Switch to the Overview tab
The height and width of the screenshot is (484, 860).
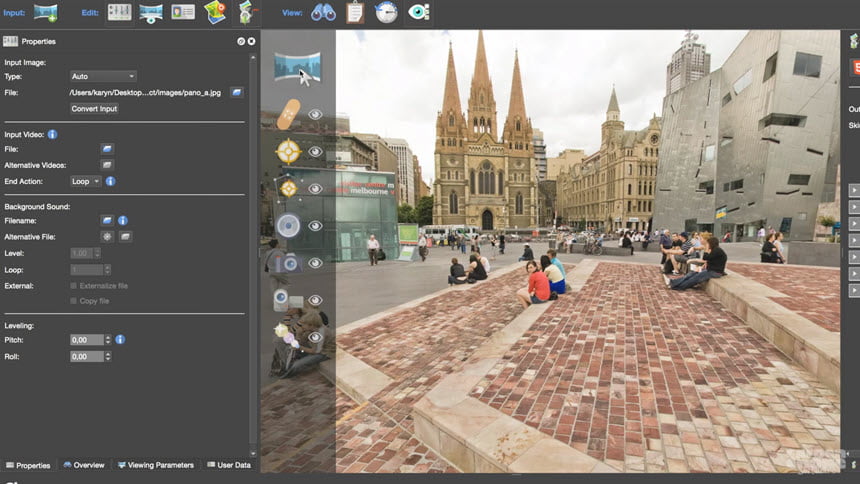pyautogui.click(x=84, y=465)
